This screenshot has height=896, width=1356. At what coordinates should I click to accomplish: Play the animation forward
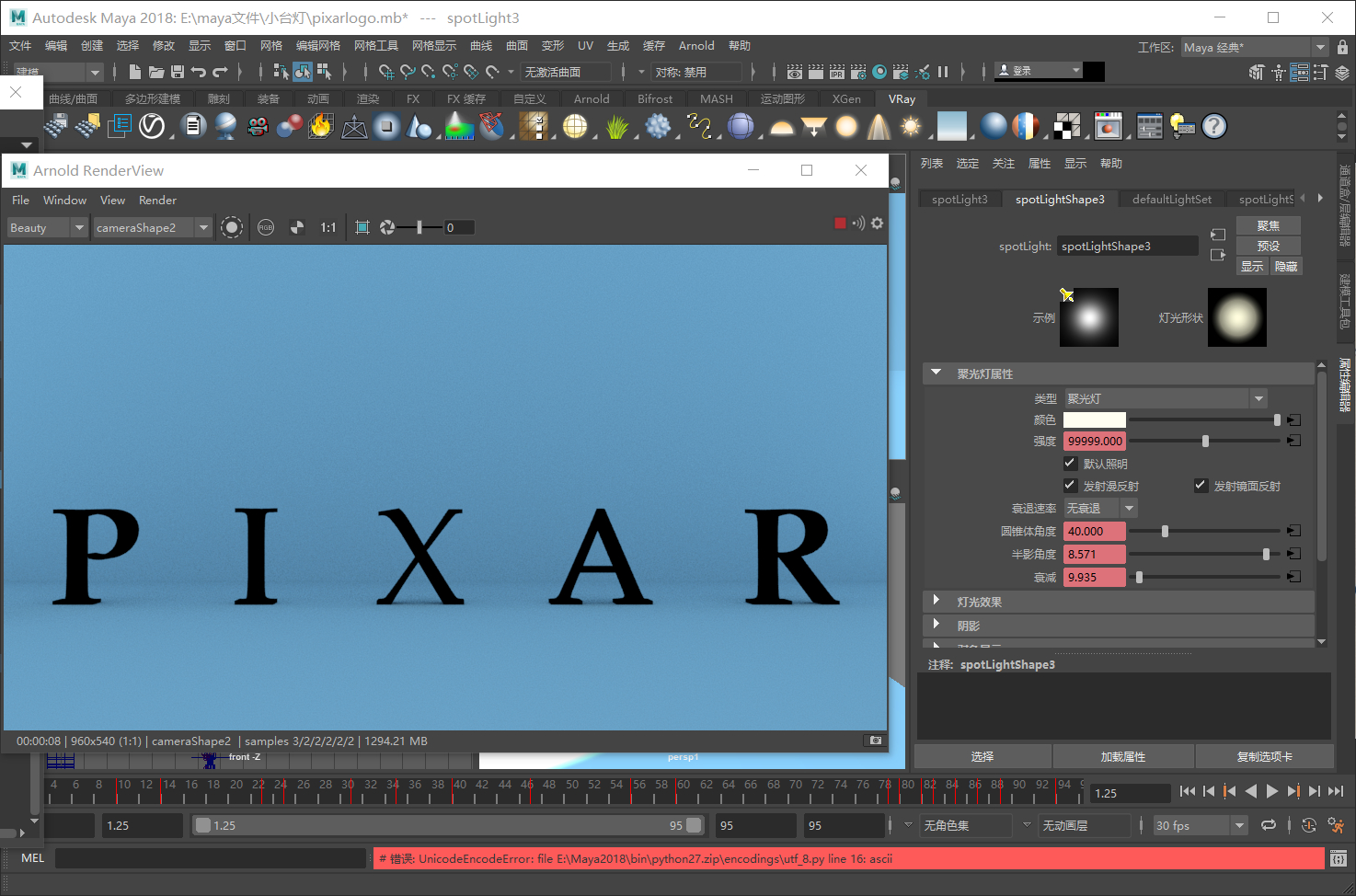(1272, 791)
